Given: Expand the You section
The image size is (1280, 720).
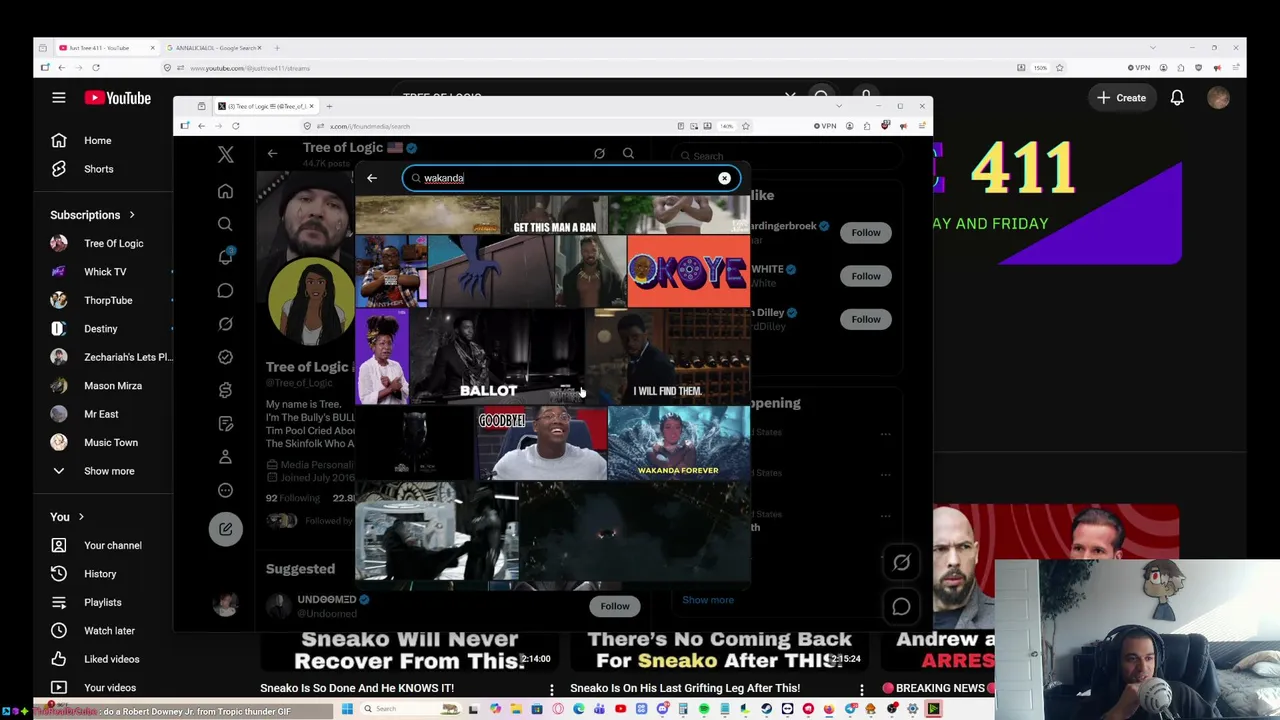Looking at the screenshot, I should click(68, 517).
